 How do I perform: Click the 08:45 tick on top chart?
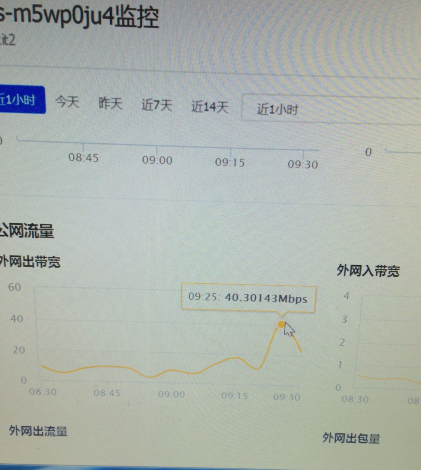[83, 157]
